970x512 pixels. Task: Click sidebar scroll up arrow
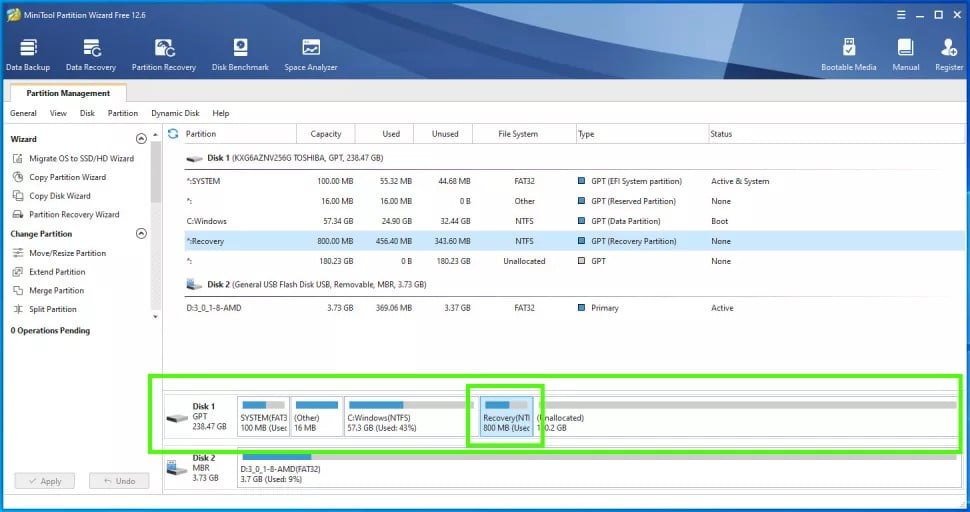(x=155, y=134)
